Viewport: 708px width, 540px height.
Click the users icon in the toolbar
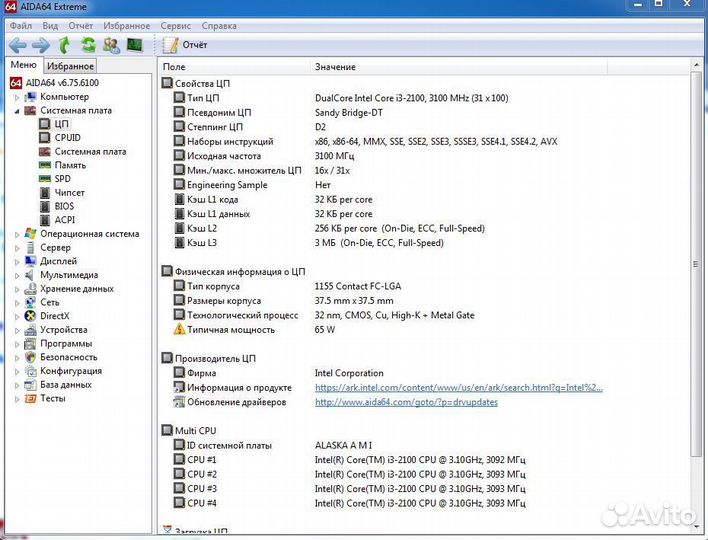coord(112,45)
